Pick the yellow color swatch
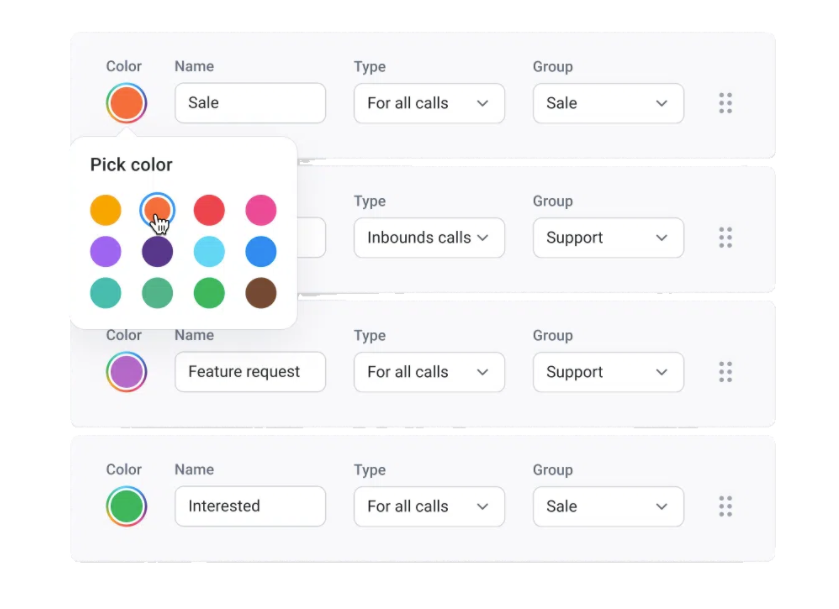 click(x=106, y=210)
